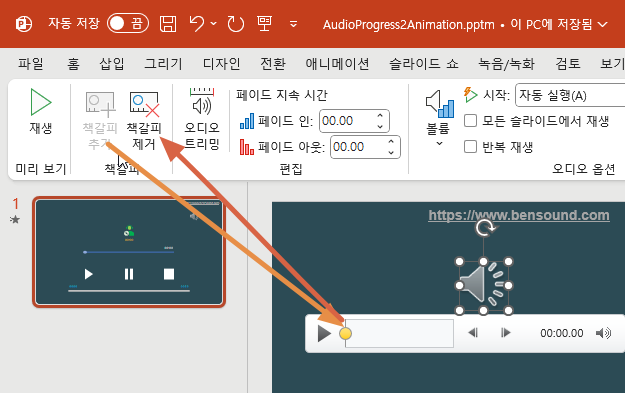Switch to the 애니메이션 (Animations) tab
The image size is (625, 393).
(338, 63)
